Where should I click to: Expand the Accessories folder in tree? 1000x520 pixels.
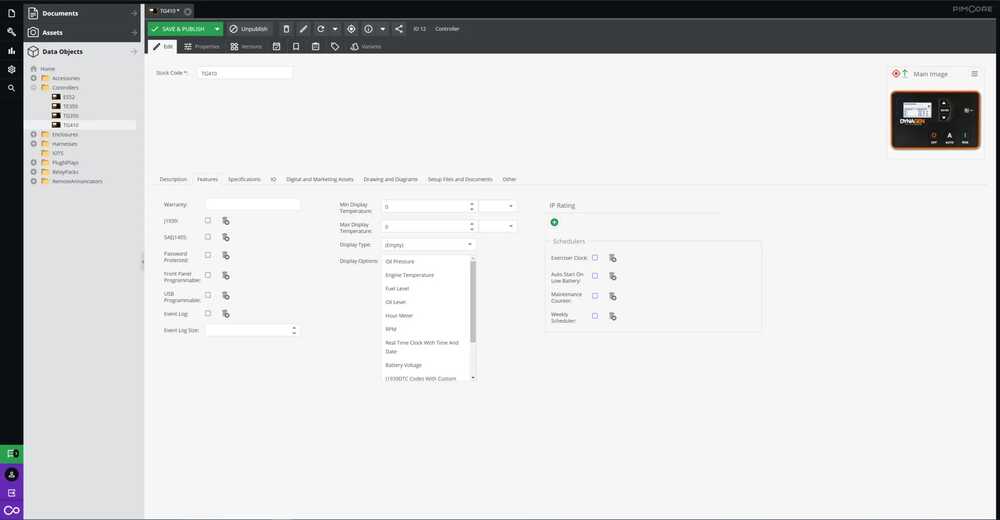[x=33, y=78]
